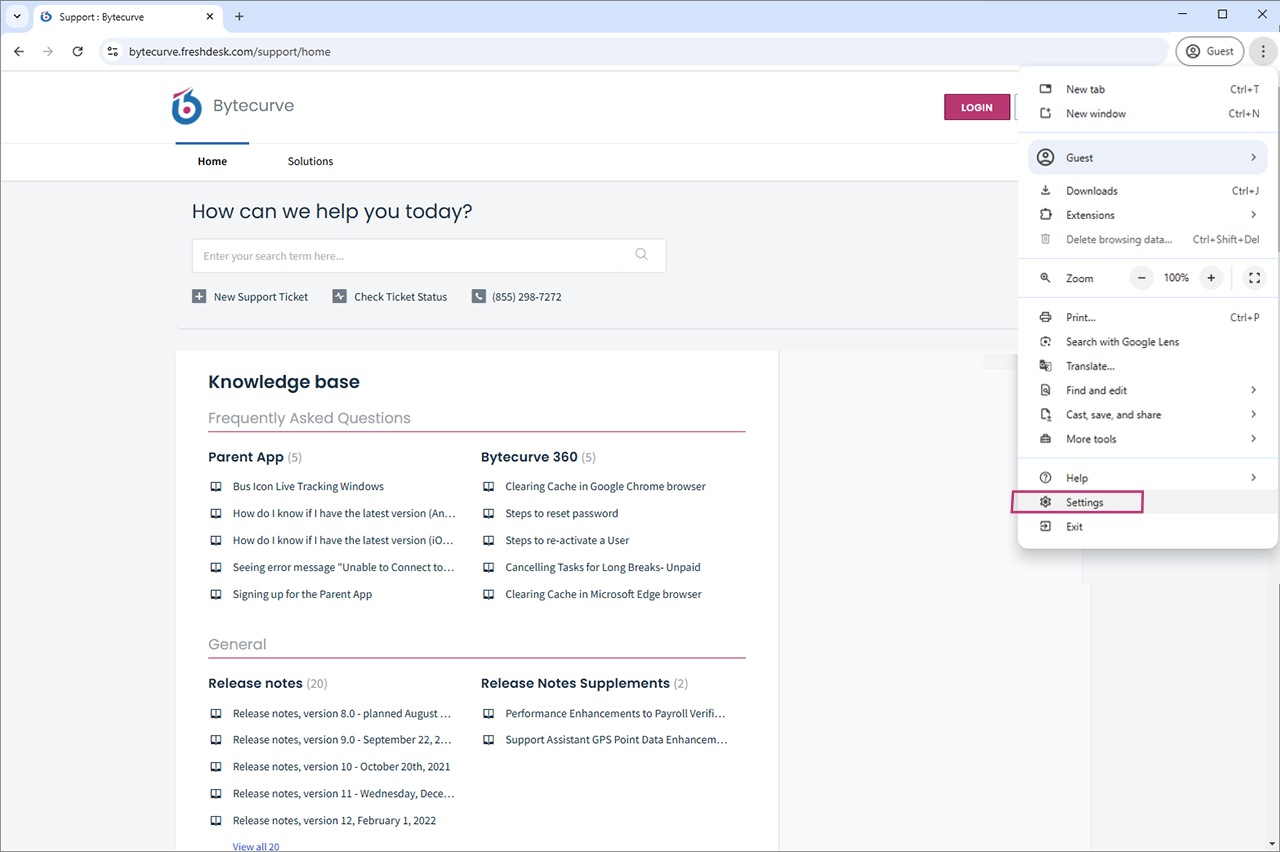Open Release Notes Supplements heading
1280x852 pixels.
pyautogui.click(x=575, y=683)
